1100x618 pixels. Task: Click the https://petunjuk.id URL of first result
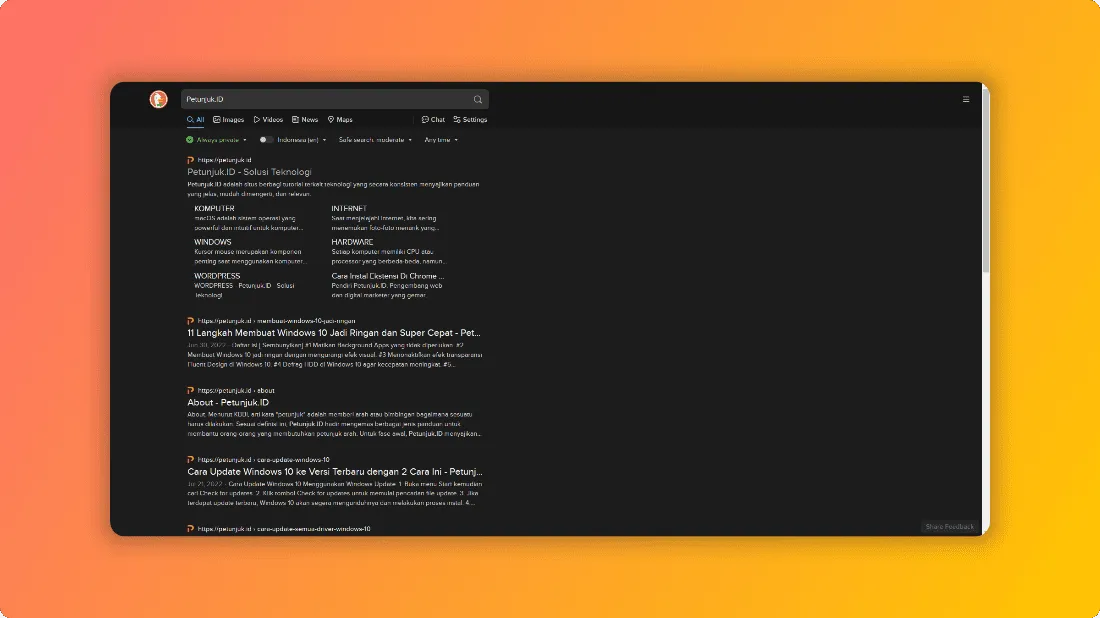(224, 160)
